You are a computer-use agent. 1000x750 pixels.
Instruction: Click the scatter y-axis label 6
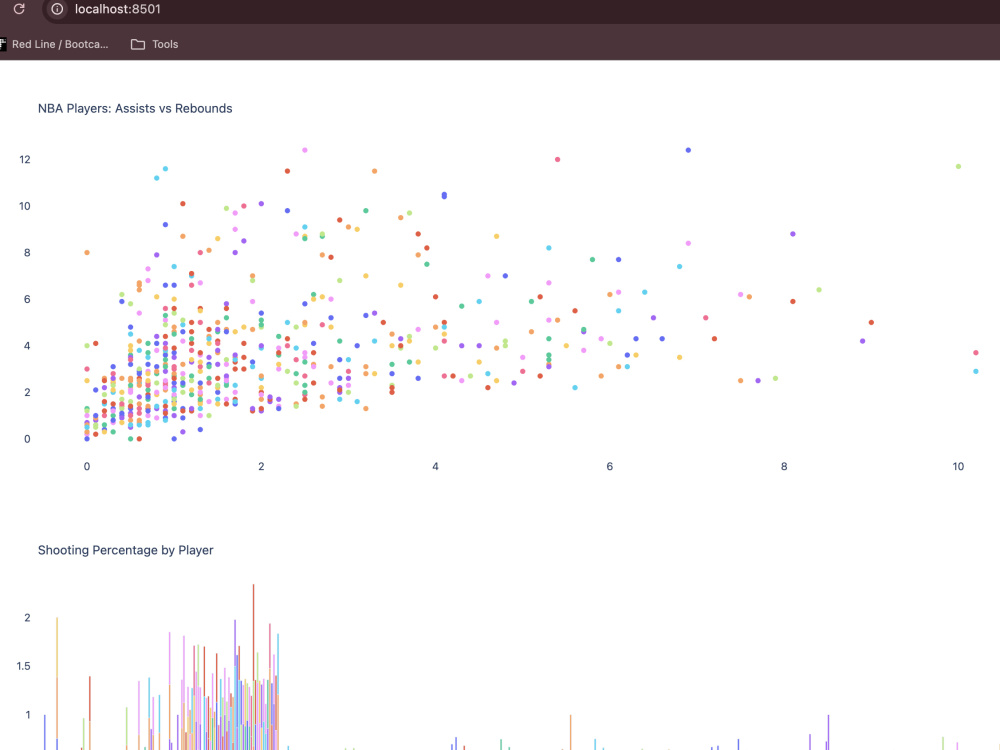[x=27, y=299]
